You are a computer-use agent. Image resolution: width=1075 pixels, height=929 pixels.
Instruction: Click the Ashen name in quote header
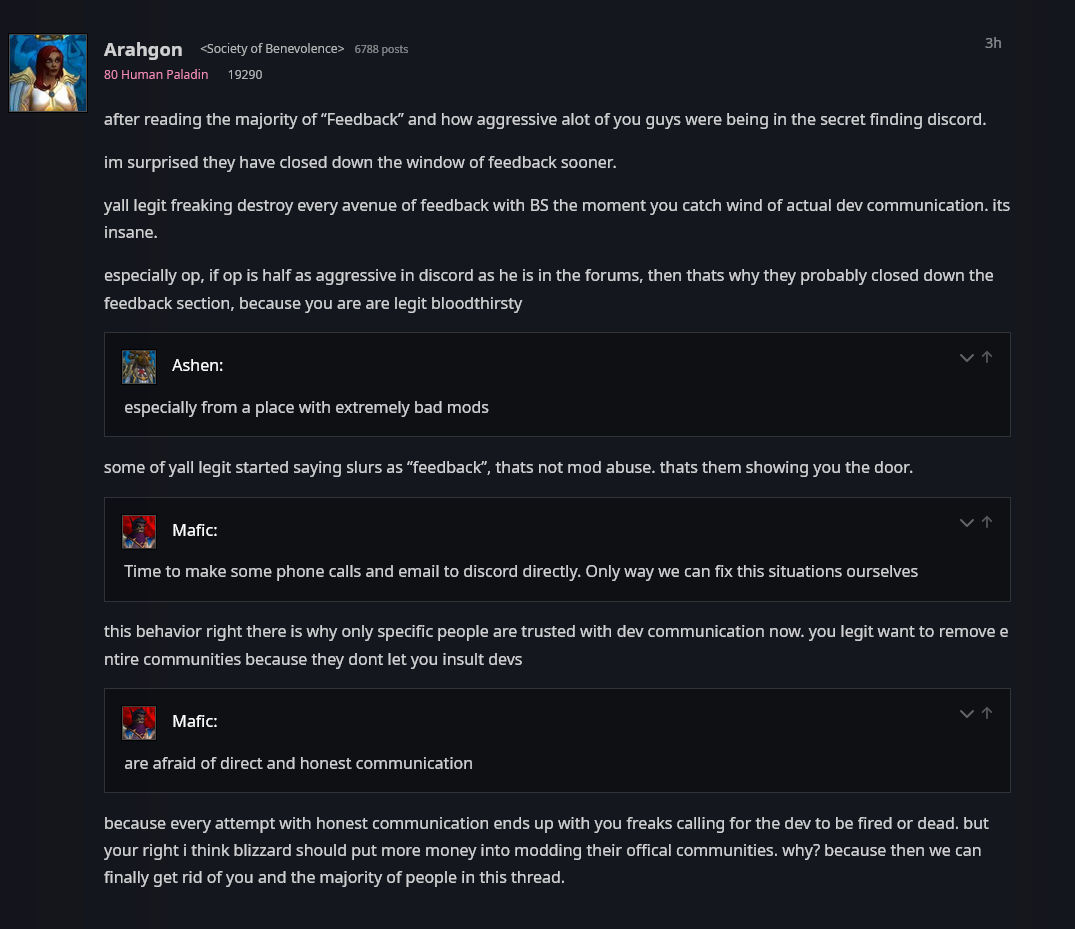[197, 366]
